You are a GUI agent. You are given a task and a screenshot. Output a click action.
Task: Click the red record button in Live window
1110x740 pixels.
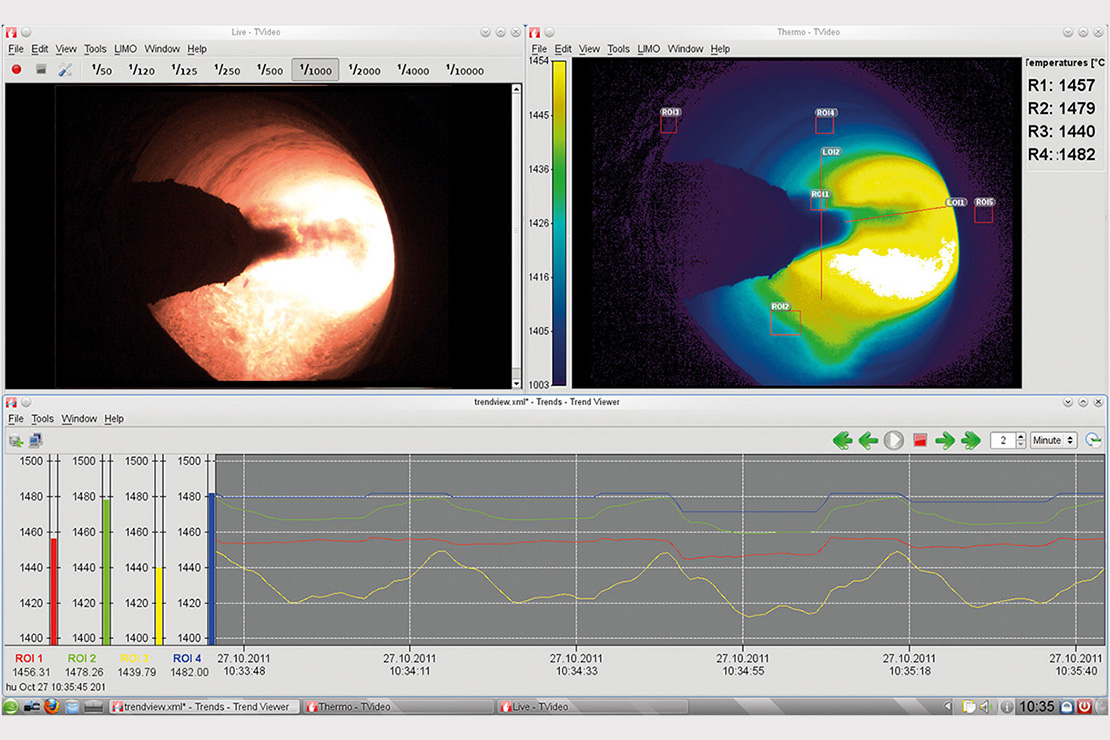click(x=17, y=69)
